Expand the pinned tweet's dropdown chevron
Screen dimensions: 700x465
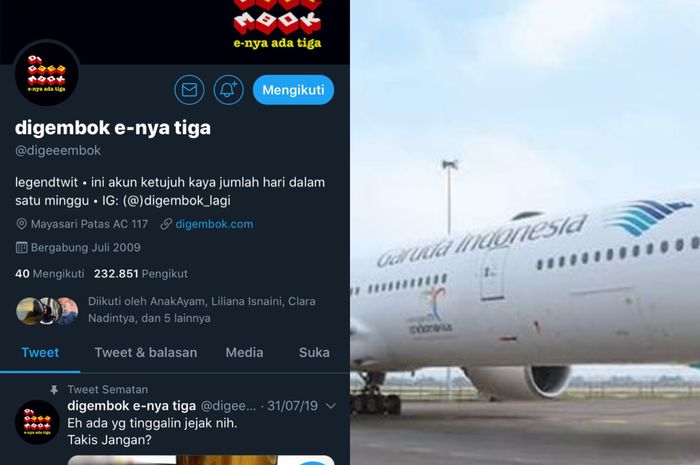point(331,406)
